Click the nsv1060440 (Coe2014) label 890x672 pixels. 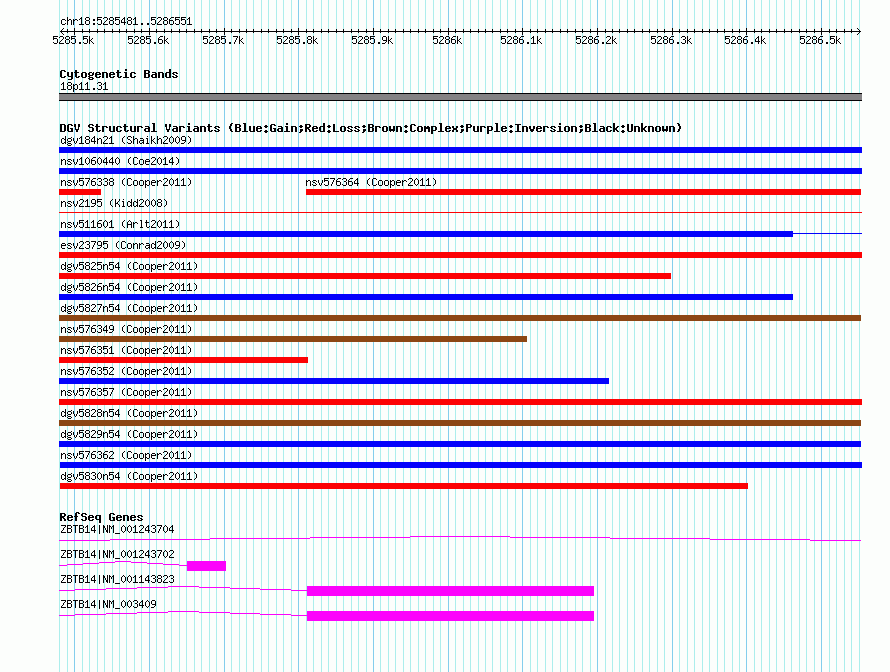[x=120, y=161]
